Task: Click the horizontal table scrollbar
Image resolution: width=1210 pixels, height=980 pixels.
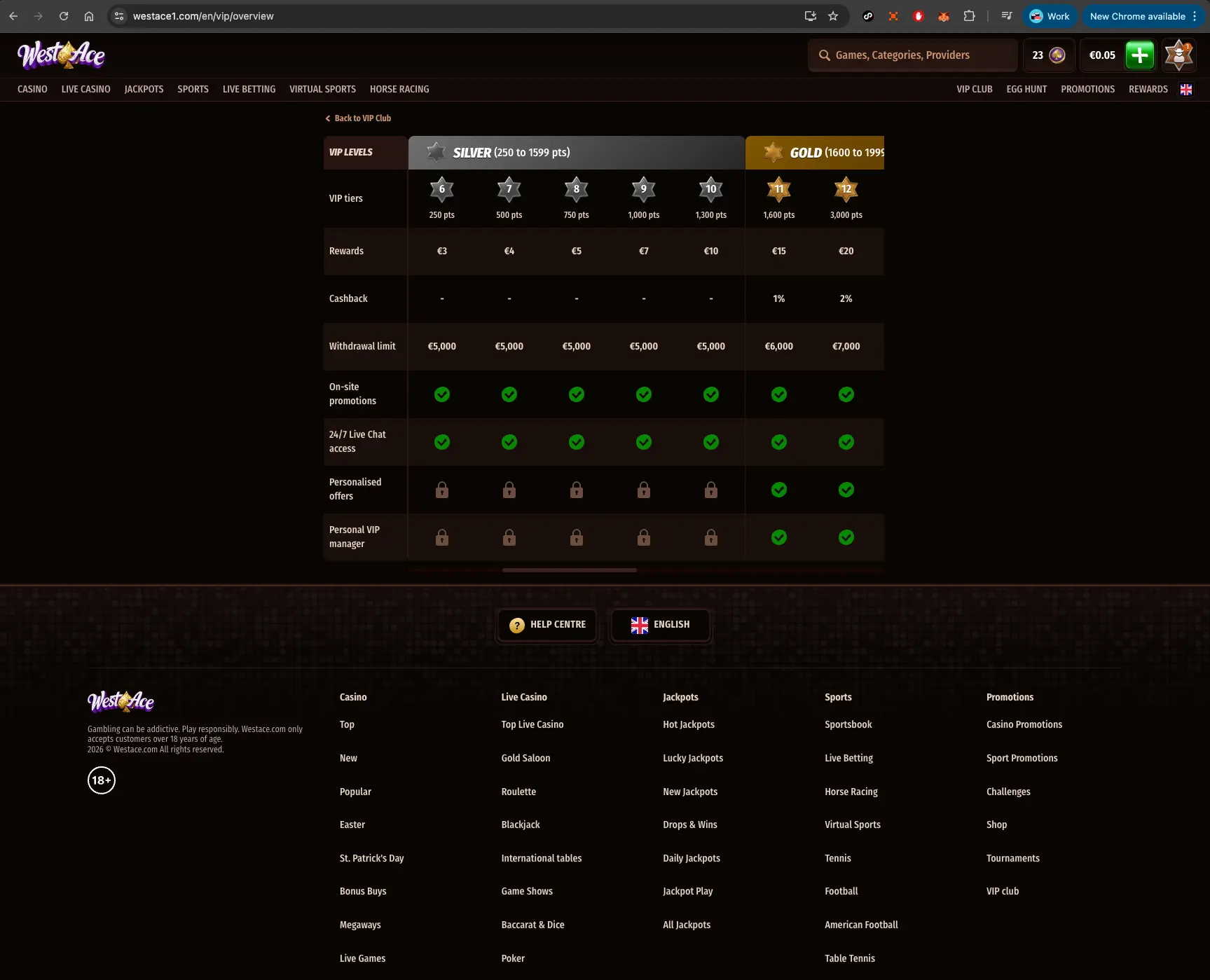Action: click(570, 570)
